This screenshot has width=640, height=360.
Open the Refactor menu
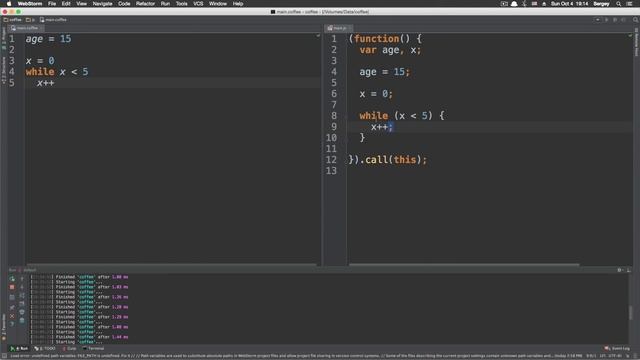click(x=145, y=4)
